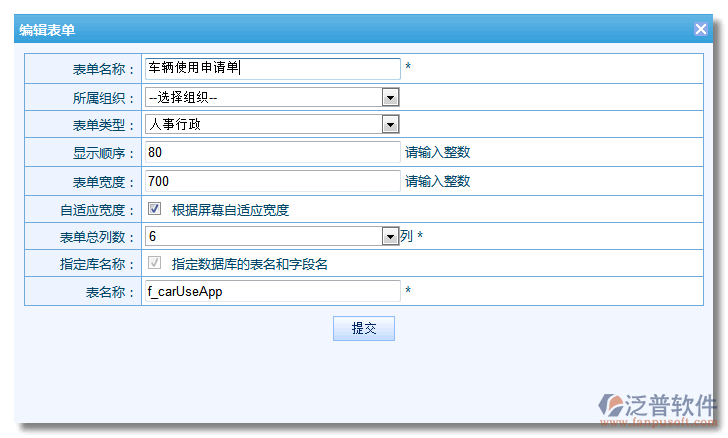Open the 表单总列数 dropdown showing 6
The height and width of the screenshot is (438, 728).
pyautogui.click(x=391, y=236)
